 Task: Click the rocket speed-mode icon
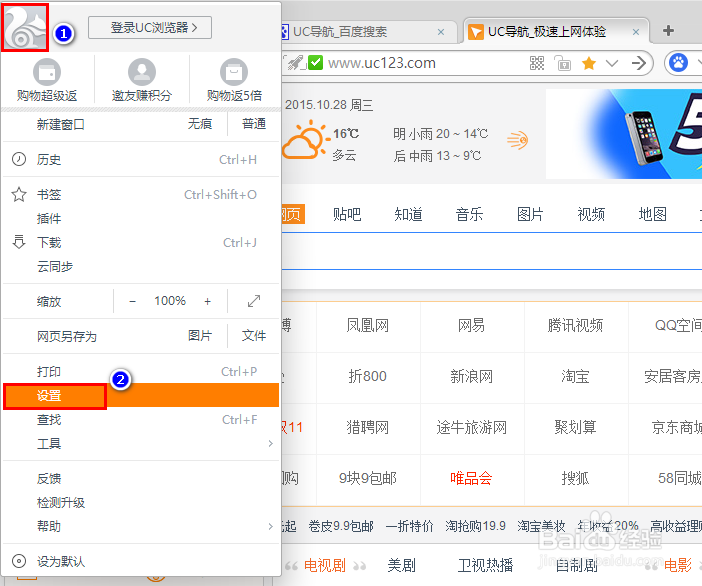tap(295, 63)
